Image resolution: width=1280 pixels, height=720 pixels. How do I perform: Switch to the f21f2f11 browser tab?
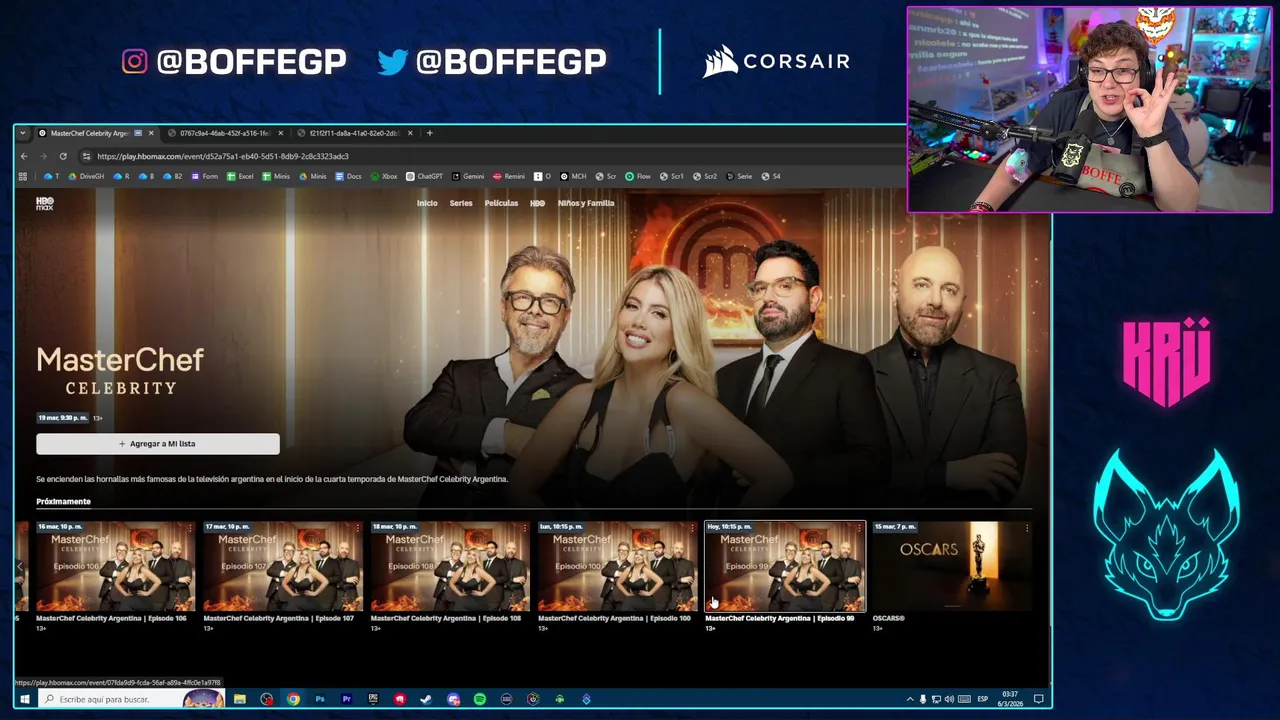coord(353,133)
